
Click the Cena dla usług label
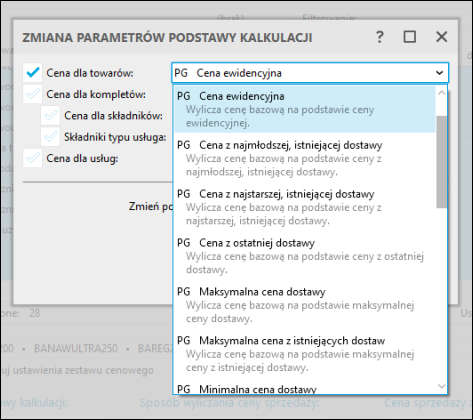click(x=82, y=159)
